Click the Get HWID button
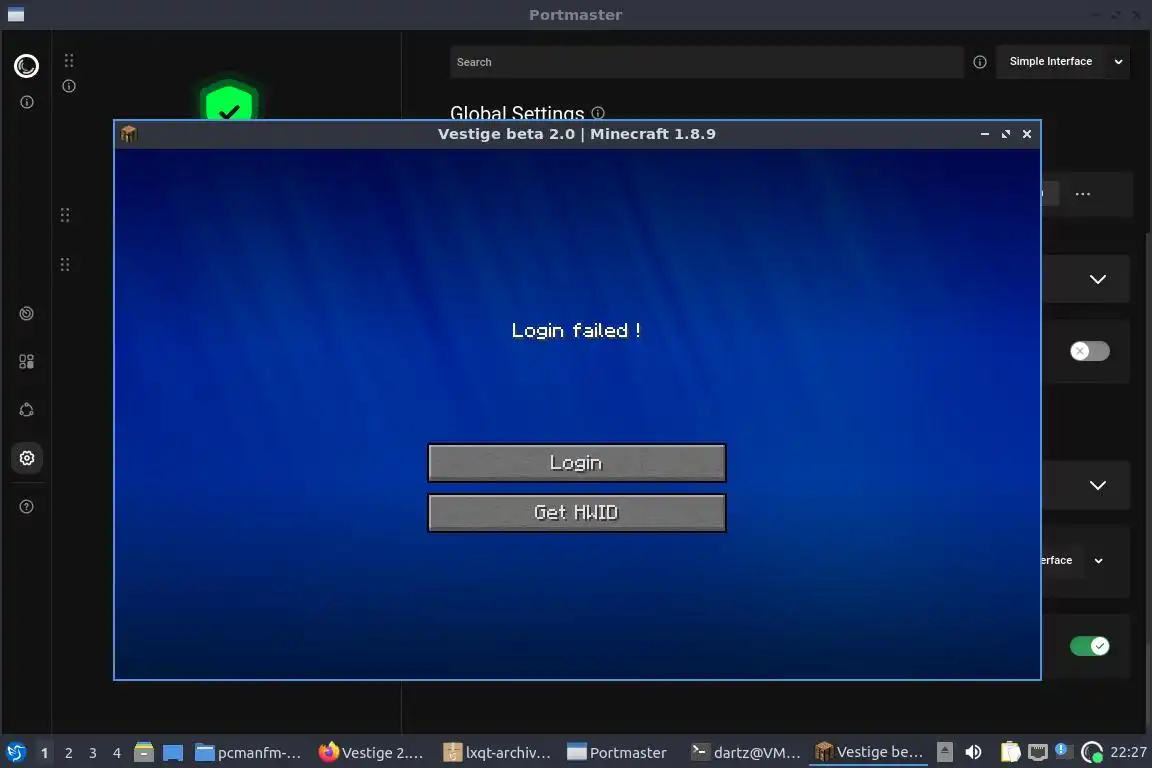Viewport: 1152px width, 768px height. (x=577, y=512)
